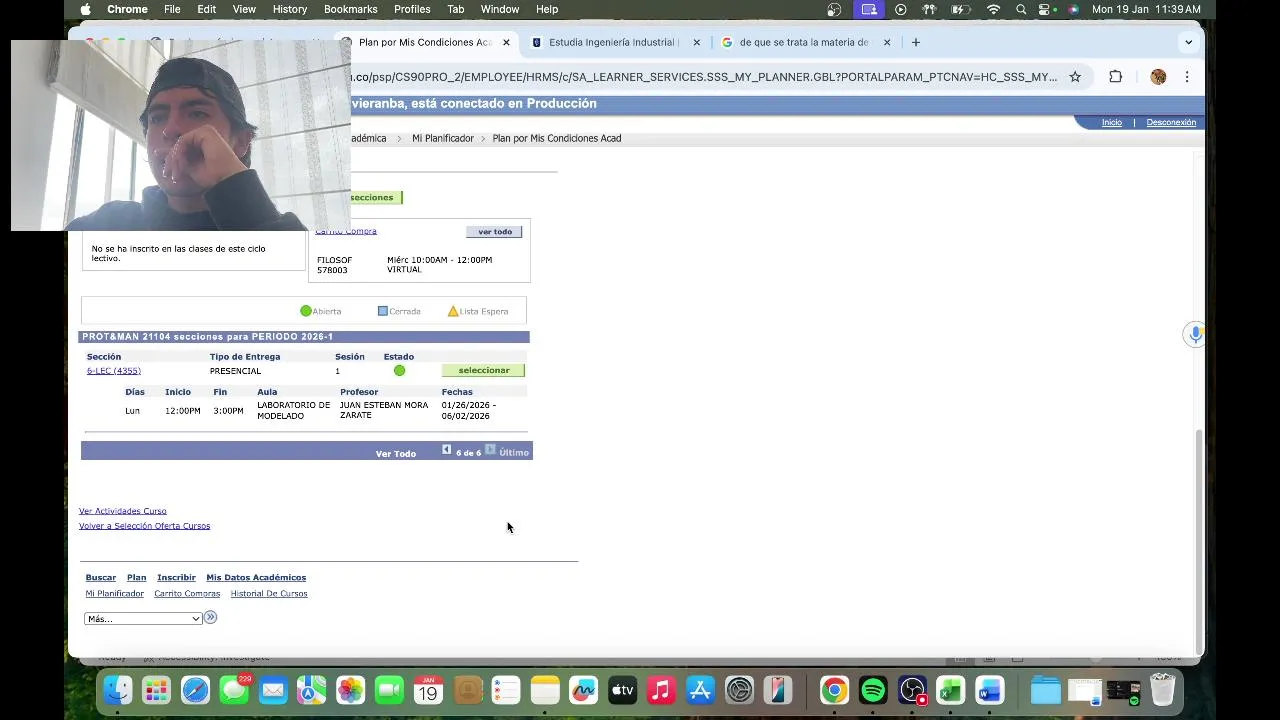Launch Safari from the dock
1280x720 pixels.
coord(195,690)
